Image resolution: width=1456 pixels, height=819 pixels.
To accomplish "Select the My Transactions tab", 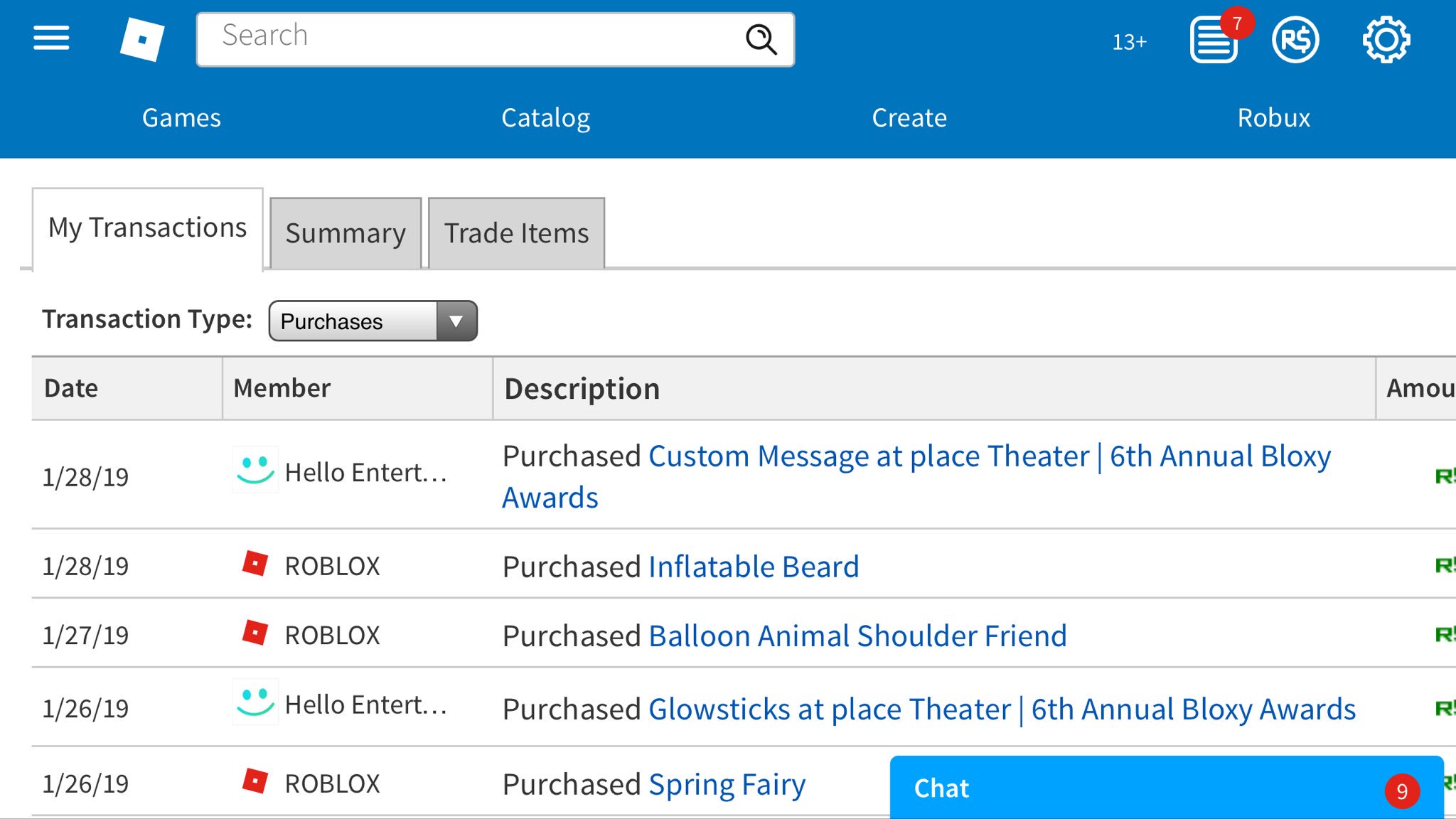I will coord(147,228).
